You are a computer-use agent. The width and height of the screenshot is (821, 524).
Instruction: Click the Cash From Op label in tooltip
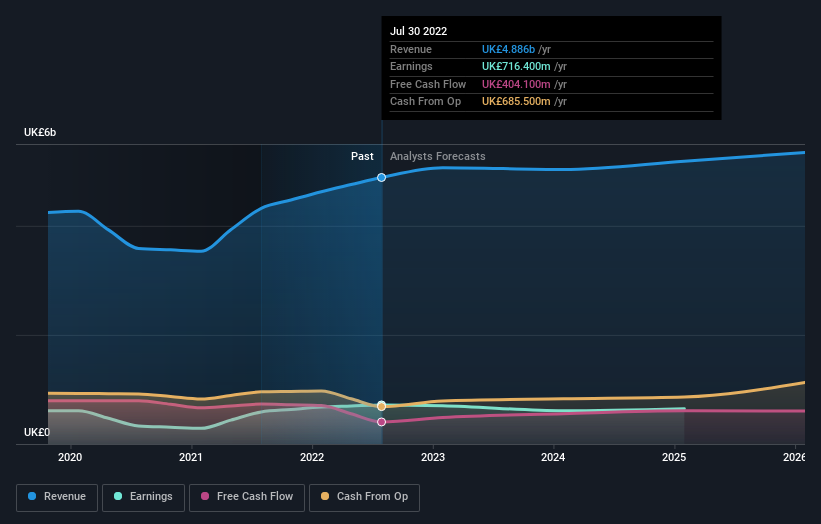point(425,102)
